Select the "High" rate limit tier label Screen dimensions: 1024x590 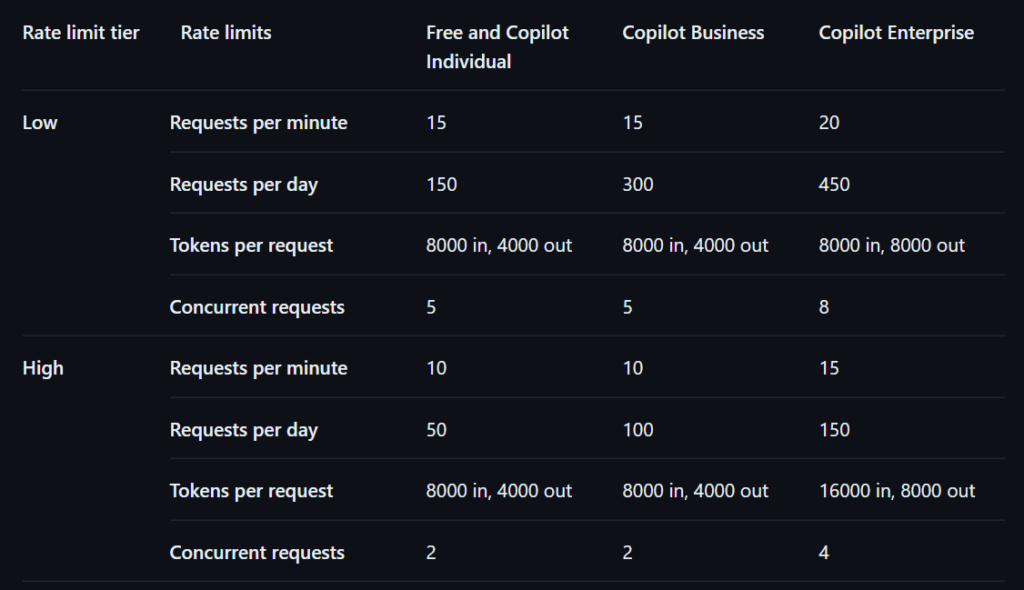click(x=43, y=368)
